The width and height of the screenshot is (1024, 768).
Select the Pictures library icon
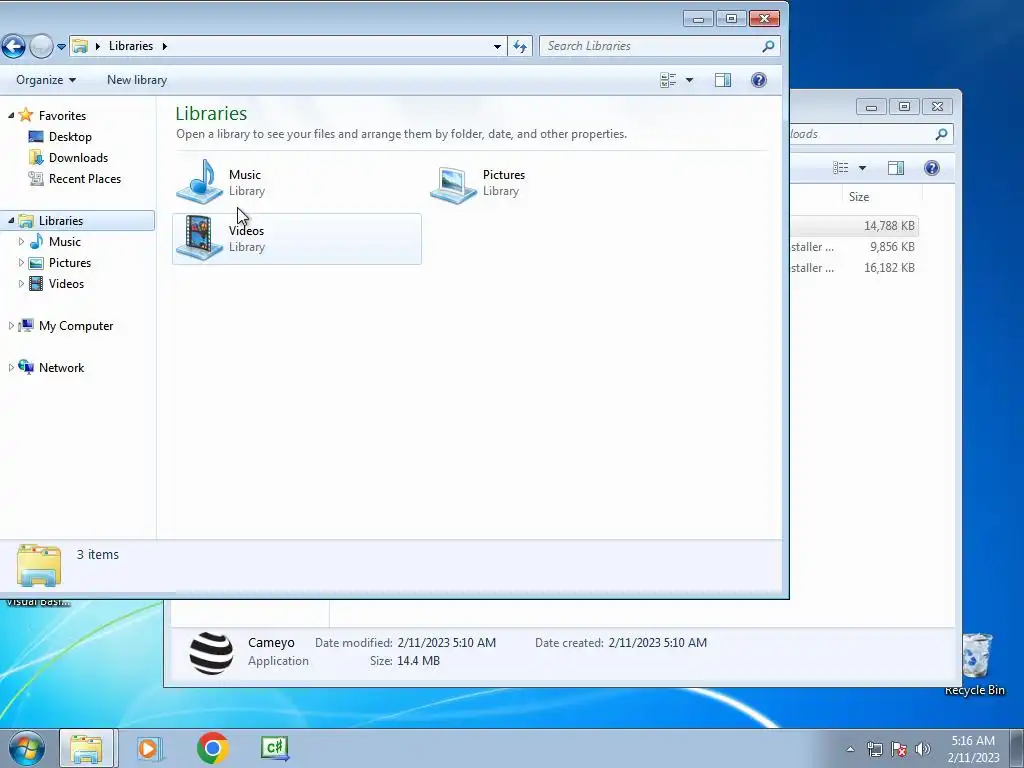pyautogui.click(x=453, y=184)
